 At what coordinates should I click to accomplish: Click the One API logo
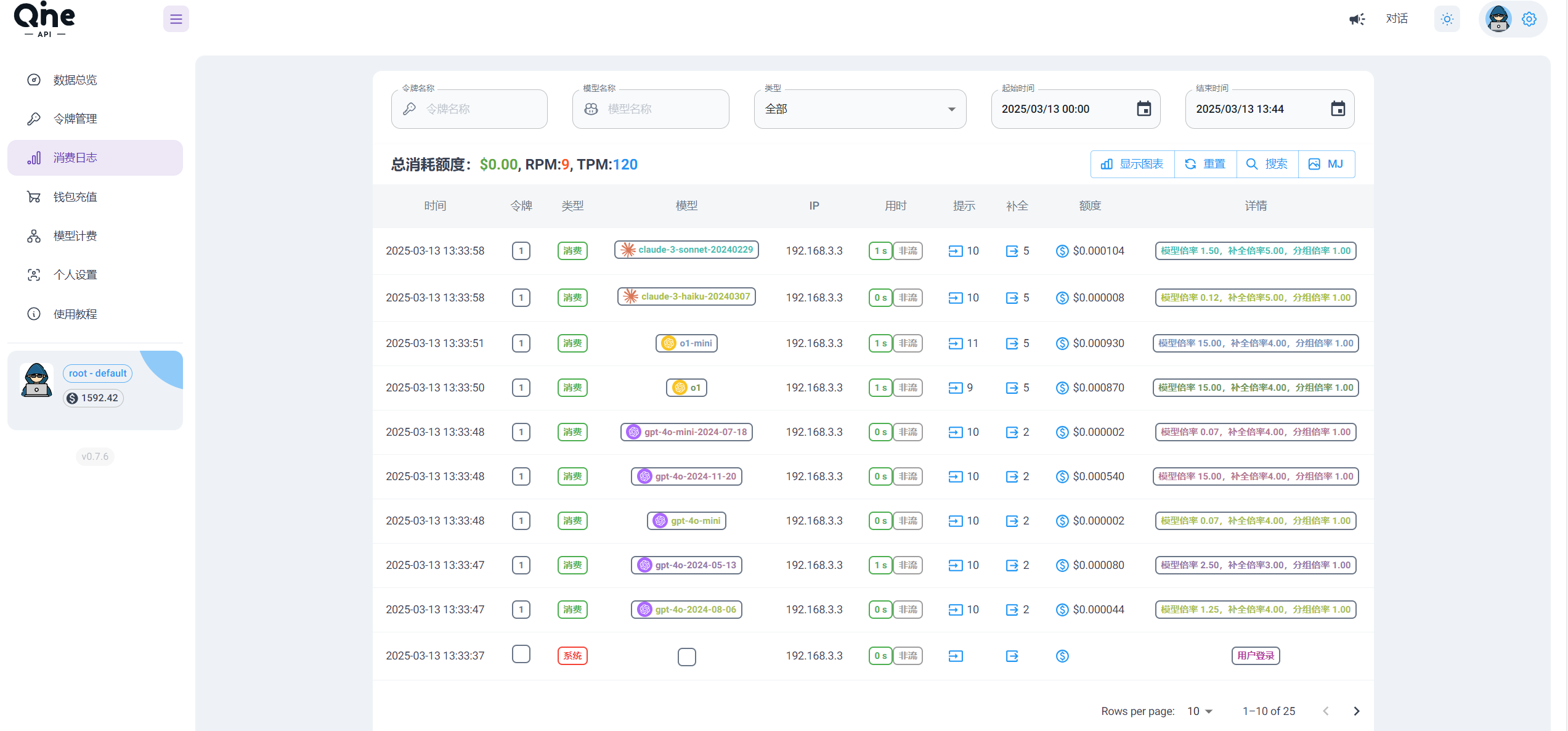[x=44, y=19]
